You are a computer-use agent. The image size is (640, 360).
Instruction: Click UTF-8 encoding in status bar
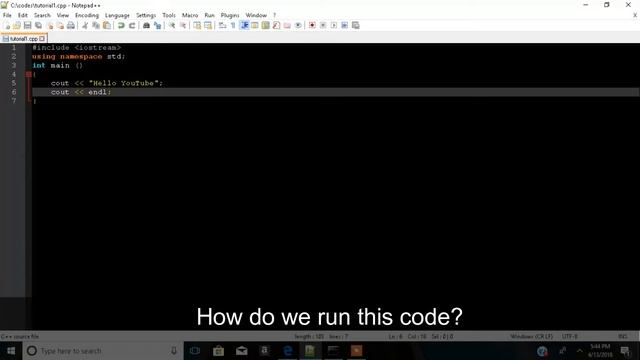[x=570, y=336]
